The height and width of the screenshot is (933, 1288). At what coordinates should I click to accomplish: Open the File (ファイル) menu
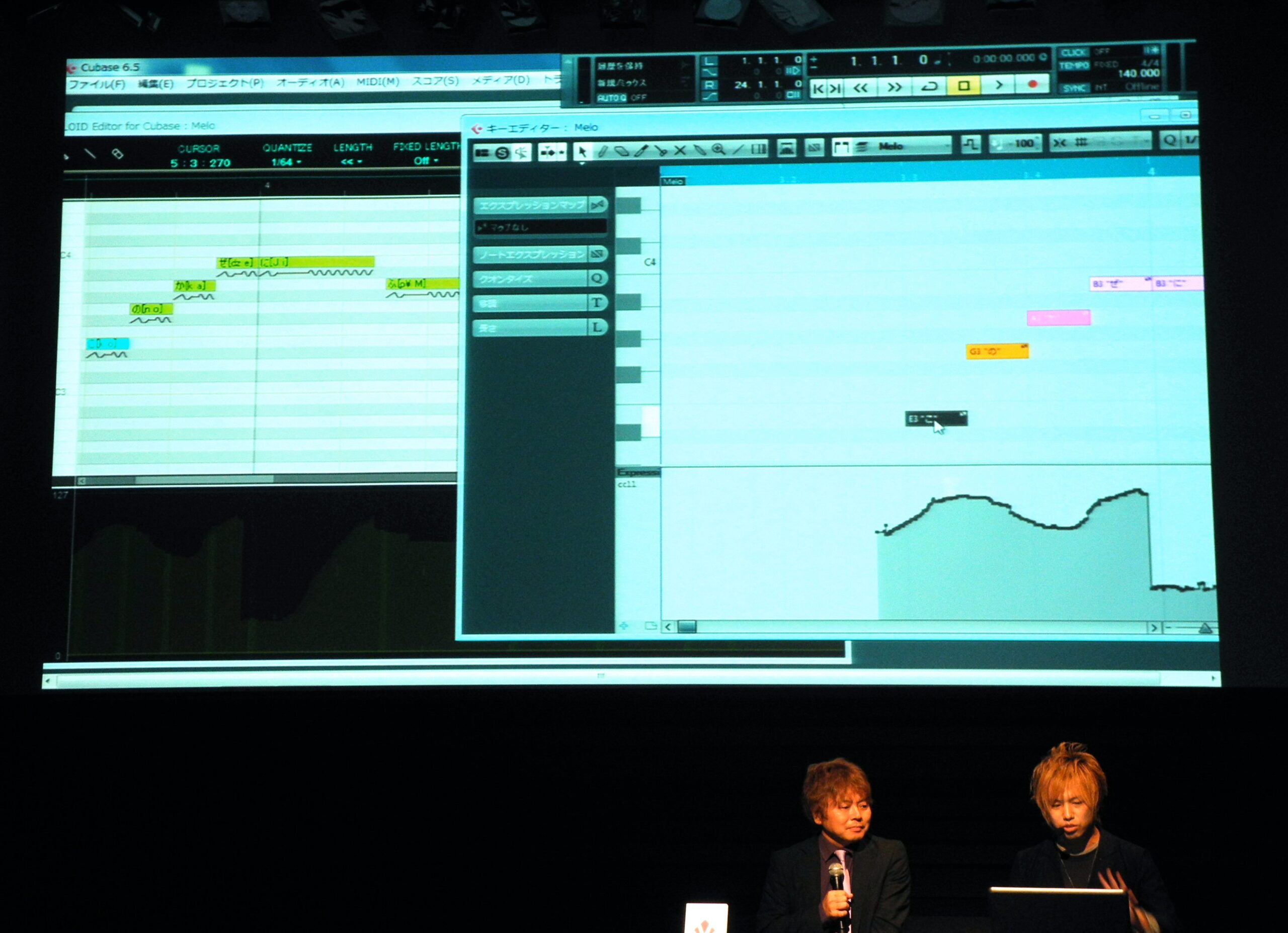97,84
